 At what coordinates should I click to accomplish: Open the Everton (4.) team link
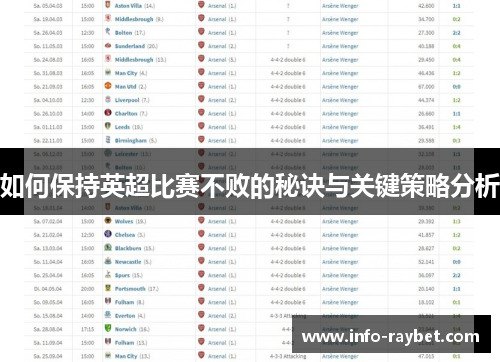click(x=125, y=316)
